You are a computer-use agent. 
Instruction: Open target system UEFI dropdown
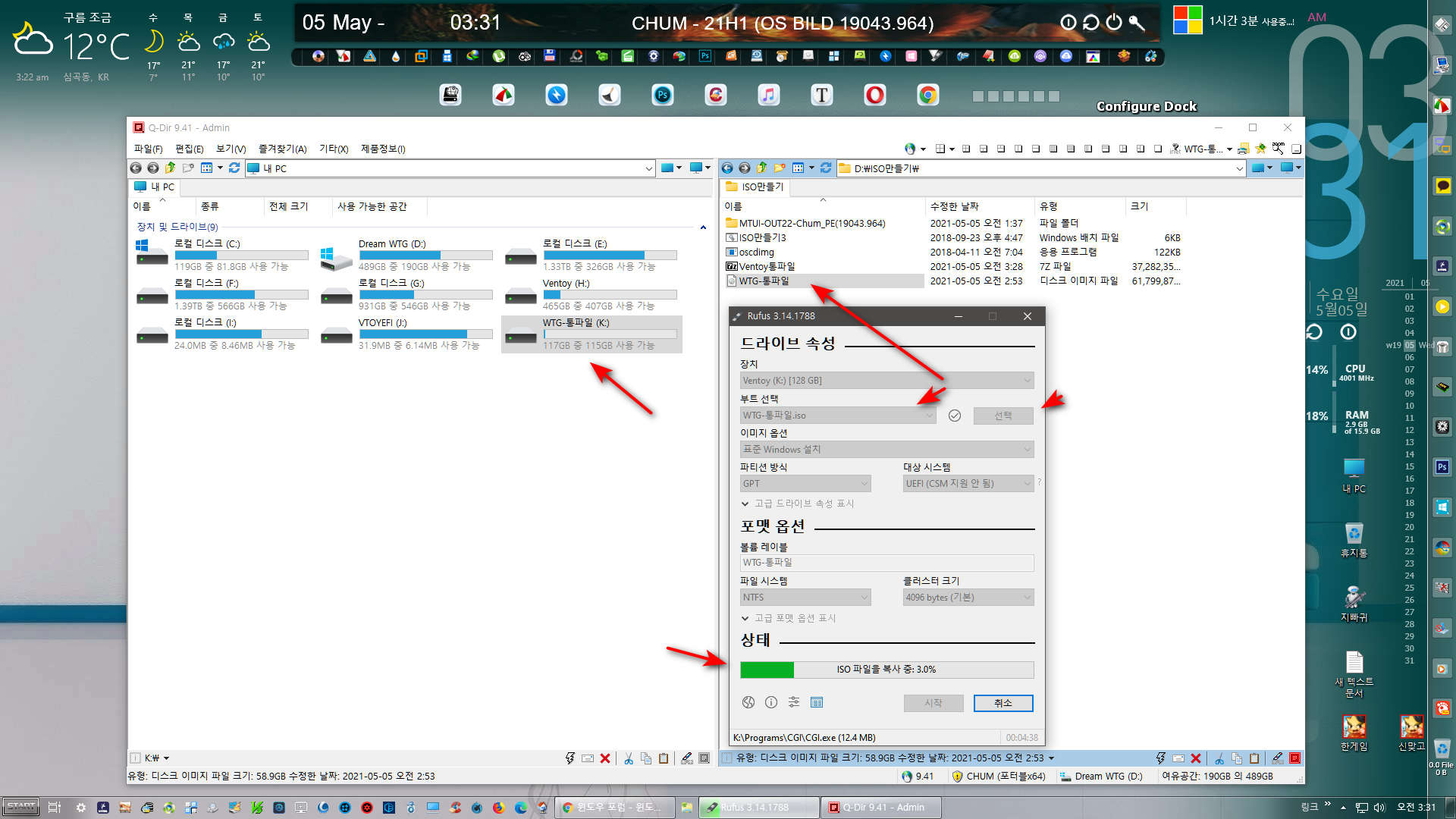click(x=968, y=484)
